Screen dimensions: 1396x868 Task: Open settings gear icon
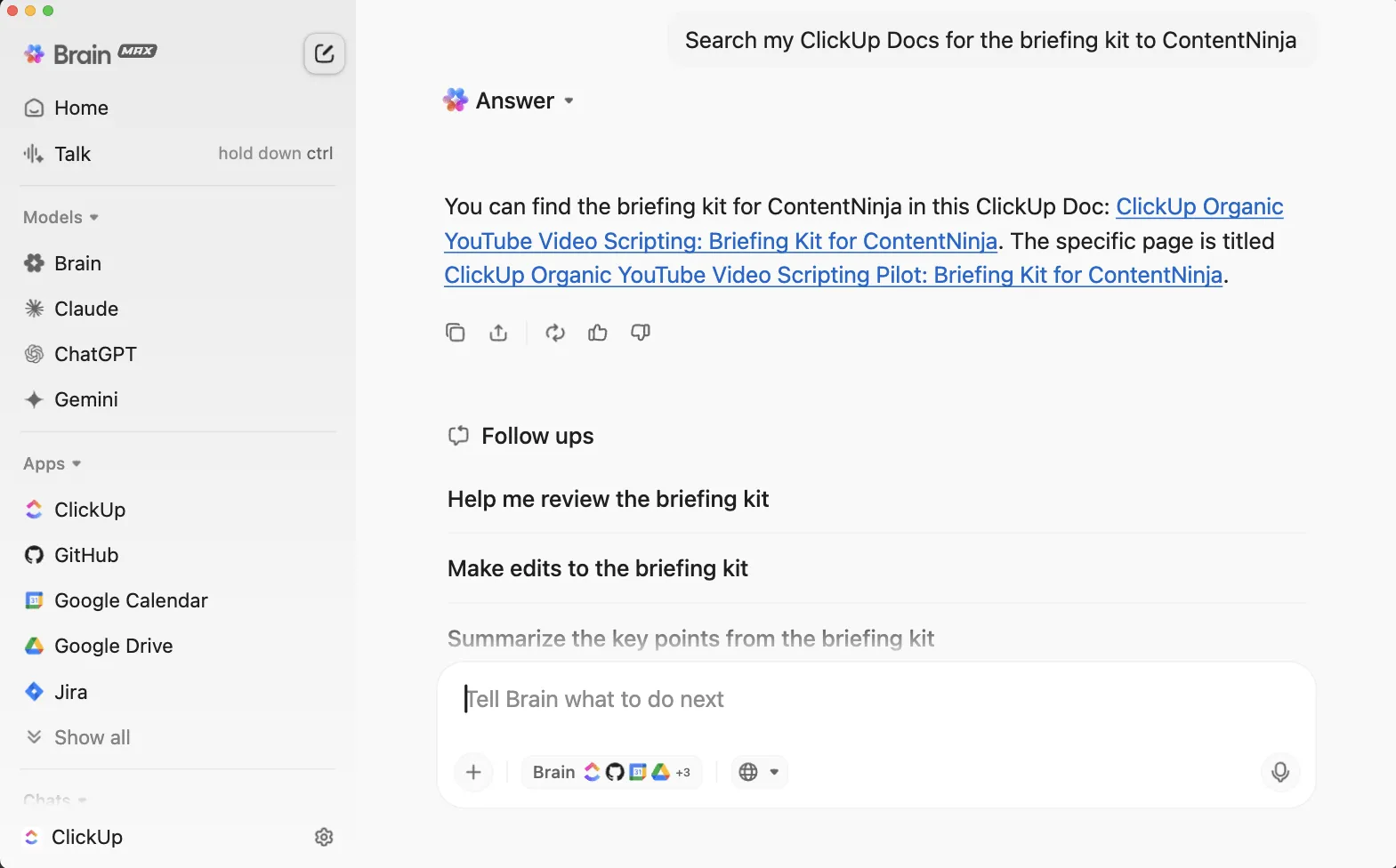324,837
